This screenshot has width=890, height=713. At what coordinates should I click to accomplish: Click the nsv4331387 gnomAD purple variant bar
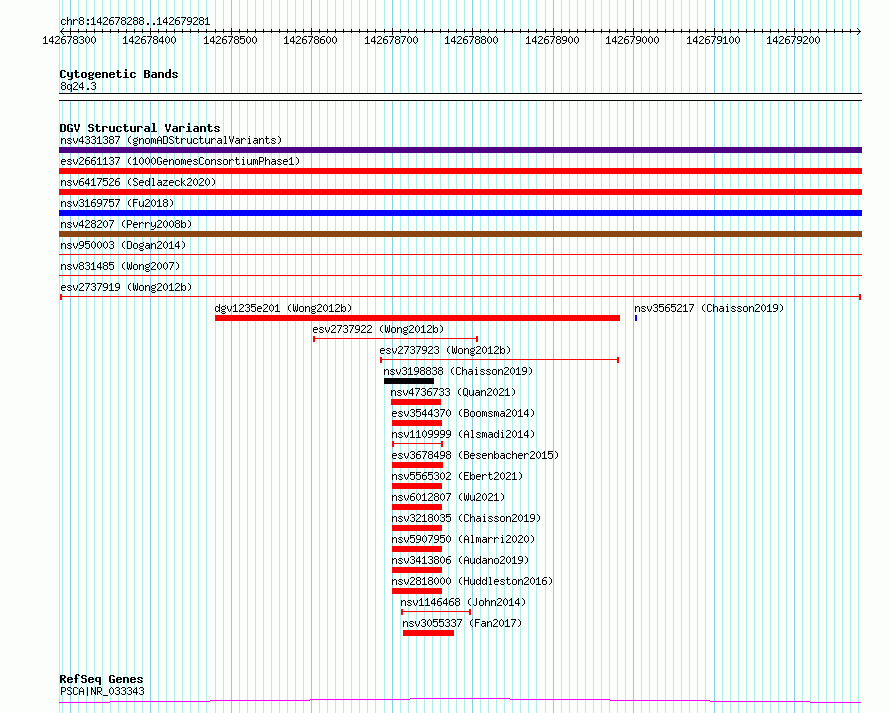click(x=460, y=150)
